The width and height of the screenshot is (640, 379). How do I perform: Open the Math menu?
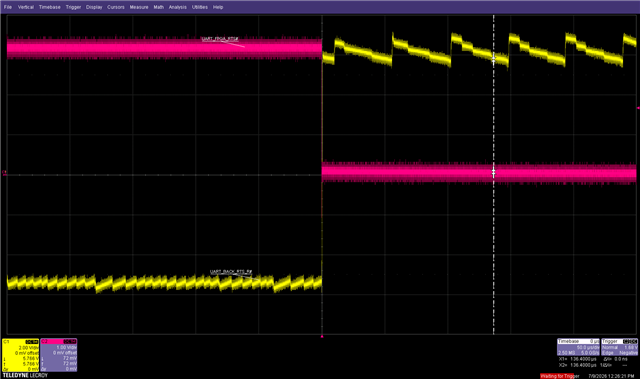(159, 7)
